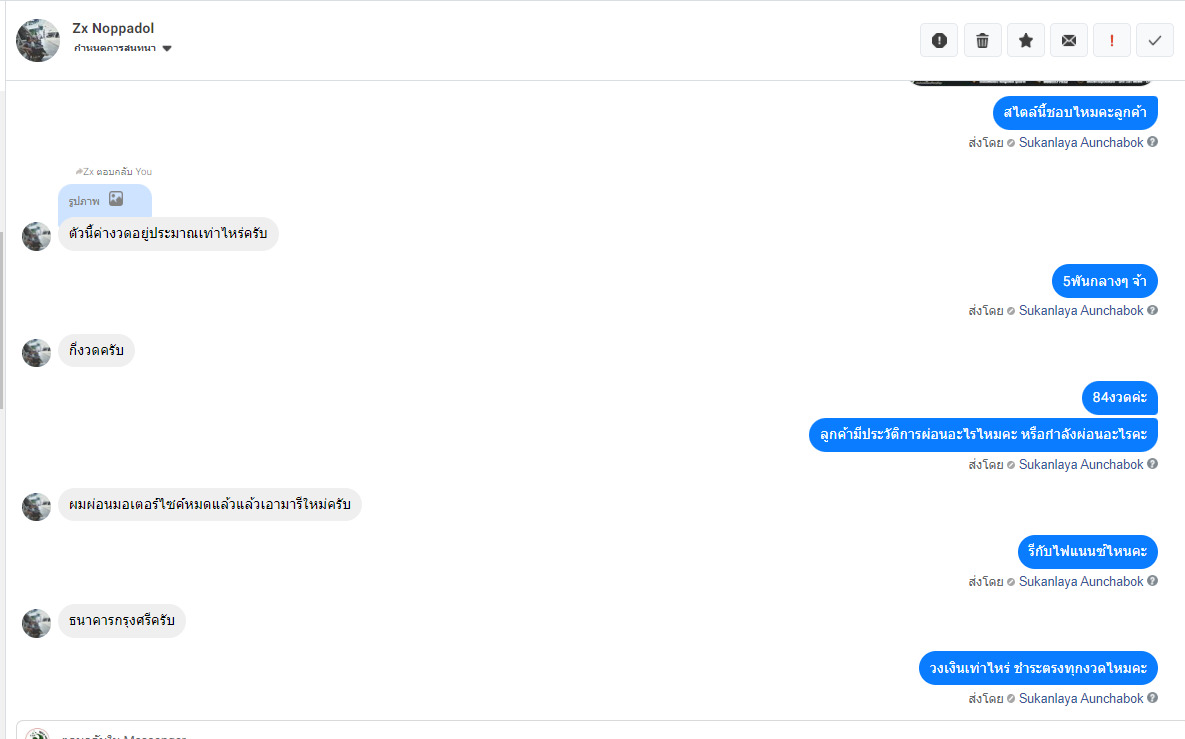Click avatar beside 'กี่งวดครับ' message
The height and width of the screenshot is (739, 1185).
coord(36,352)
